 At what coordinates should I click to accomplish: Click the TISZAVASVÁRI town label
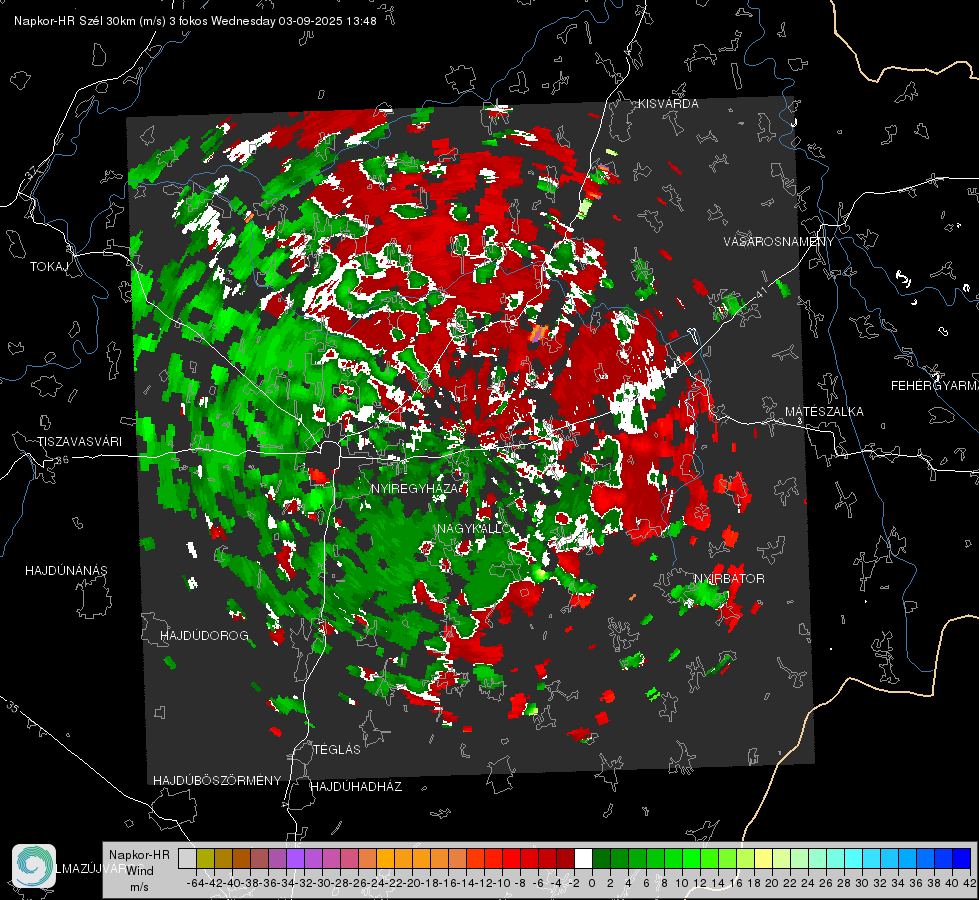(80, 442)
